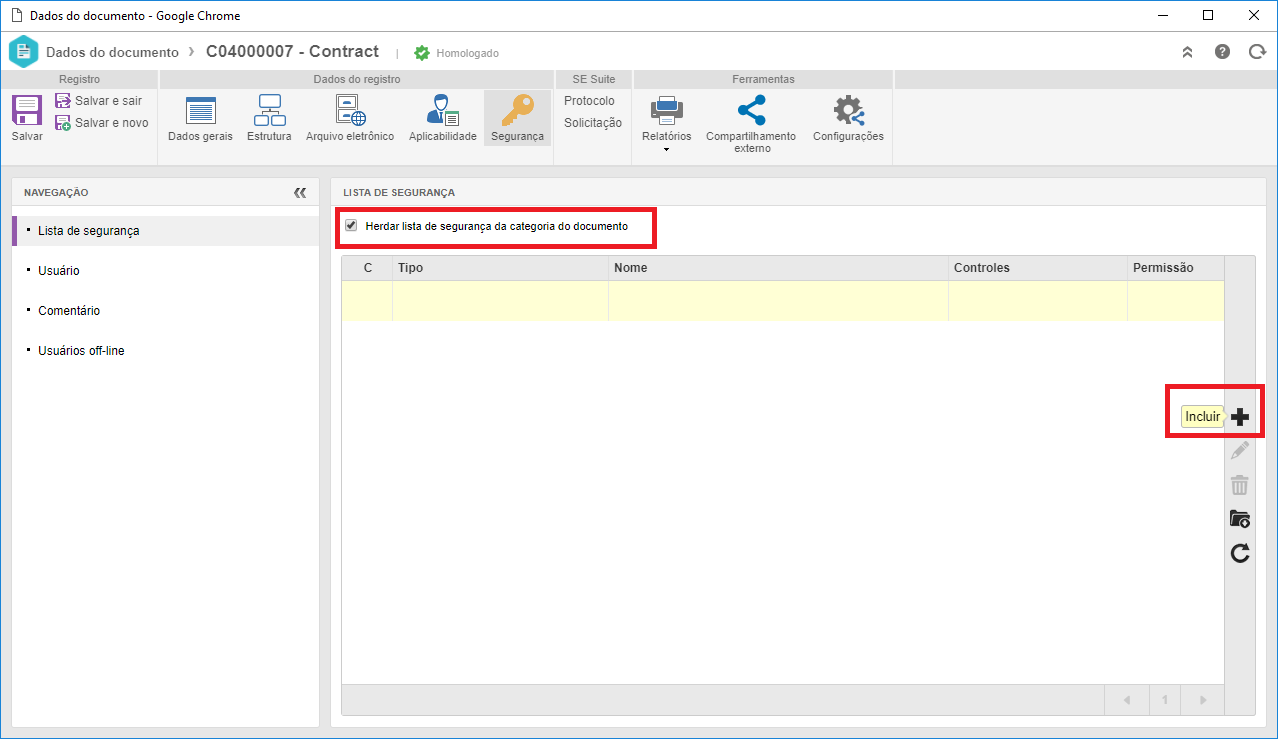Open Compartilhamento externo share icon
This screenshot has height=739, width=1278.
(x=751, y=110)
